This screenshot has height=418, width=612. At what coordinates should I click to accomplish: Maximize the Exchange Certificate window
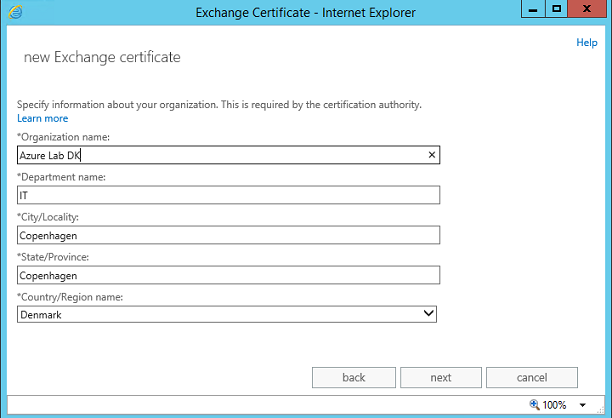pos(557,9)
